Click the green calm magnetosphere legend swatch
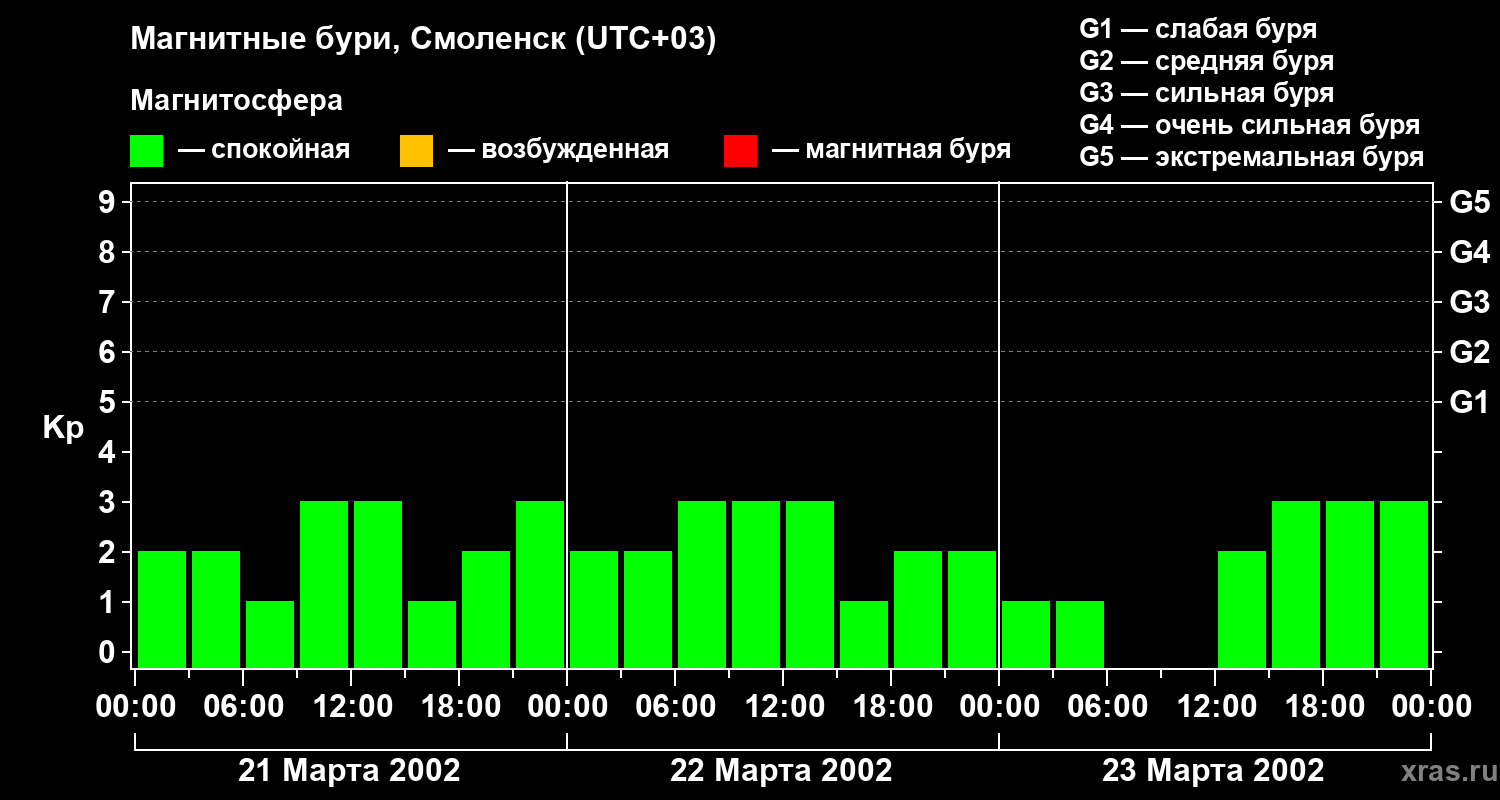Viewport: 1500px width, 800px height. (x=147, y=151)
